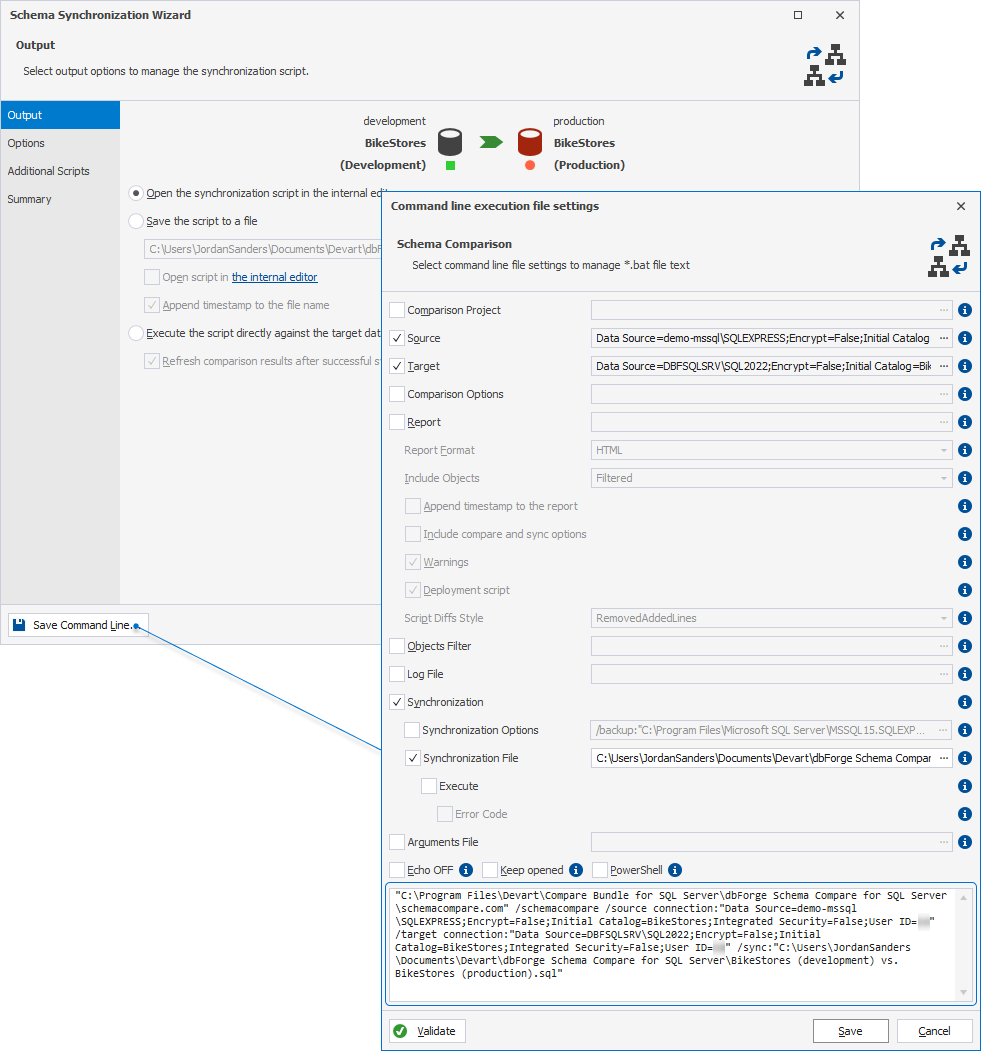The height and width of the screenshot is (1051, 1000).
Task: Click info icon for Error Code row
Action: [x=964, y=814]
